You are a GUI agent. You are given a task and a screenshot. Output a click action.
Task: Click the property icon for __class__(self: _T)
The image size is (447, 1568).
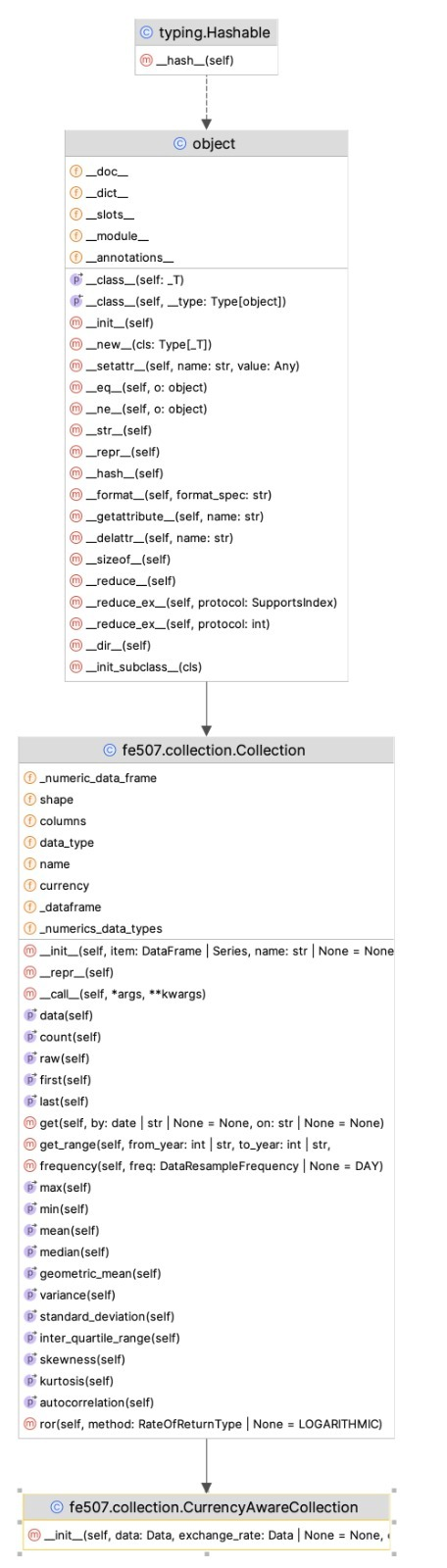75,279
